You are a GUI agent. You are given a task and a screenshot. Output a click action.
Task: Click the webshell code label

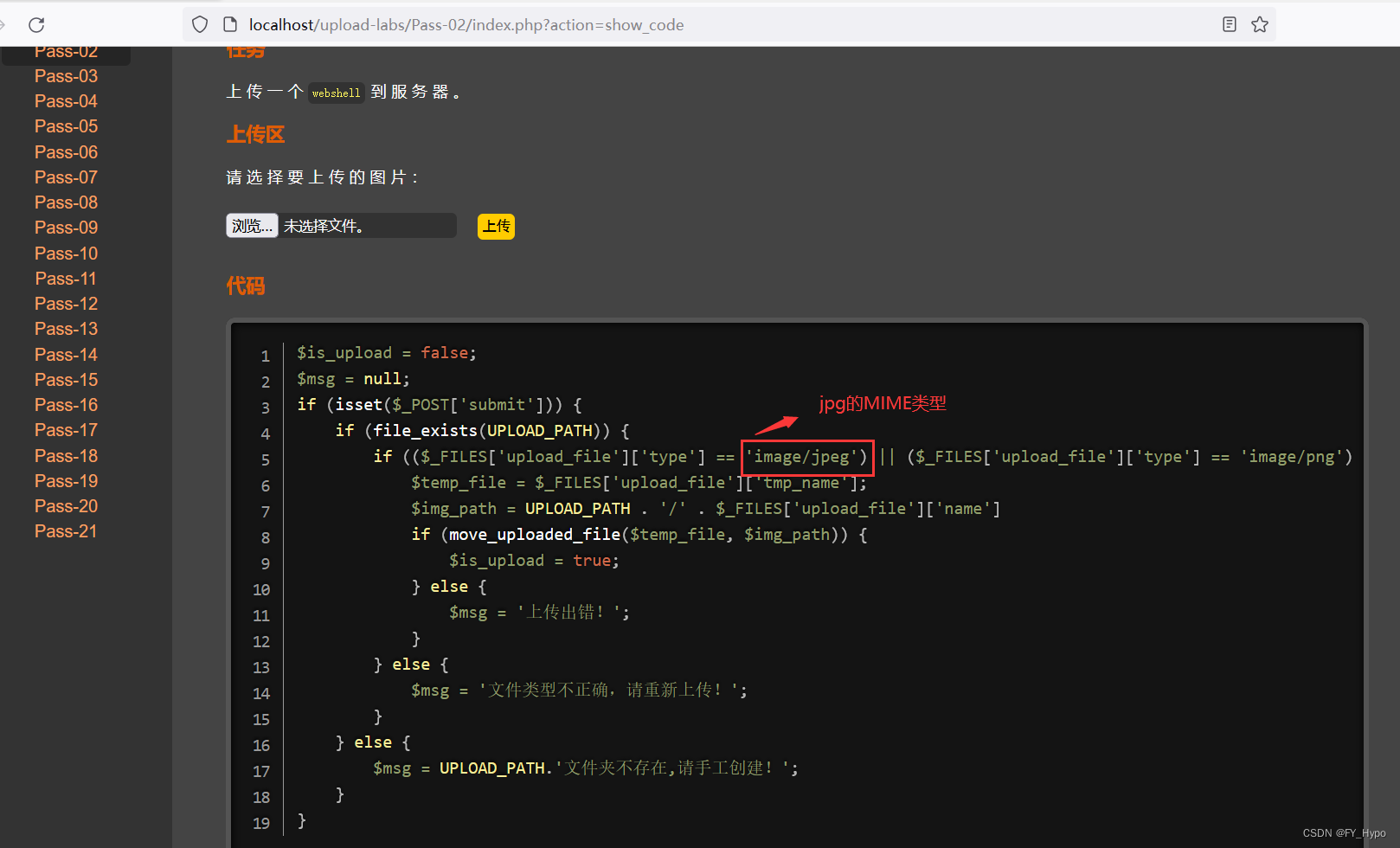pos(336,93)
